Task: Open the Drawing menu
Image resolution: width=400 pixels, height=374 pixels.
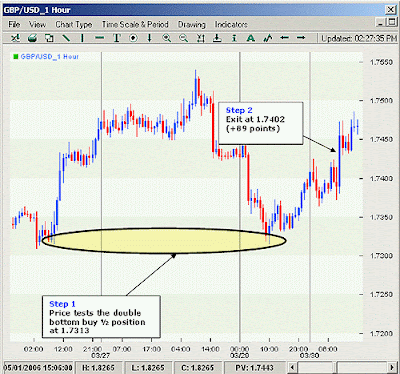Action: [x=192, y=24]
